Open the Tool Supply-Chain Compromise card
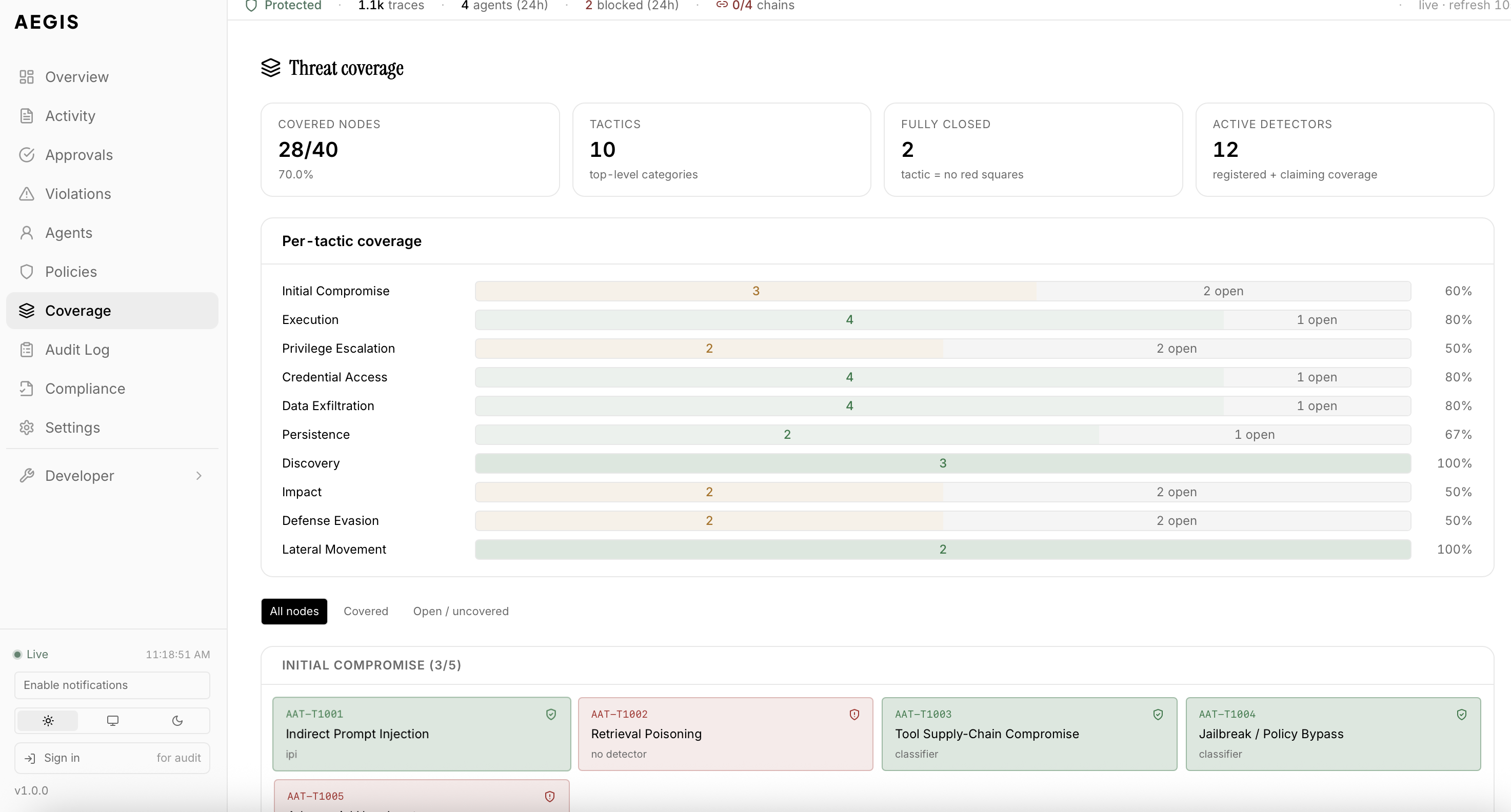 point(1029,734)
